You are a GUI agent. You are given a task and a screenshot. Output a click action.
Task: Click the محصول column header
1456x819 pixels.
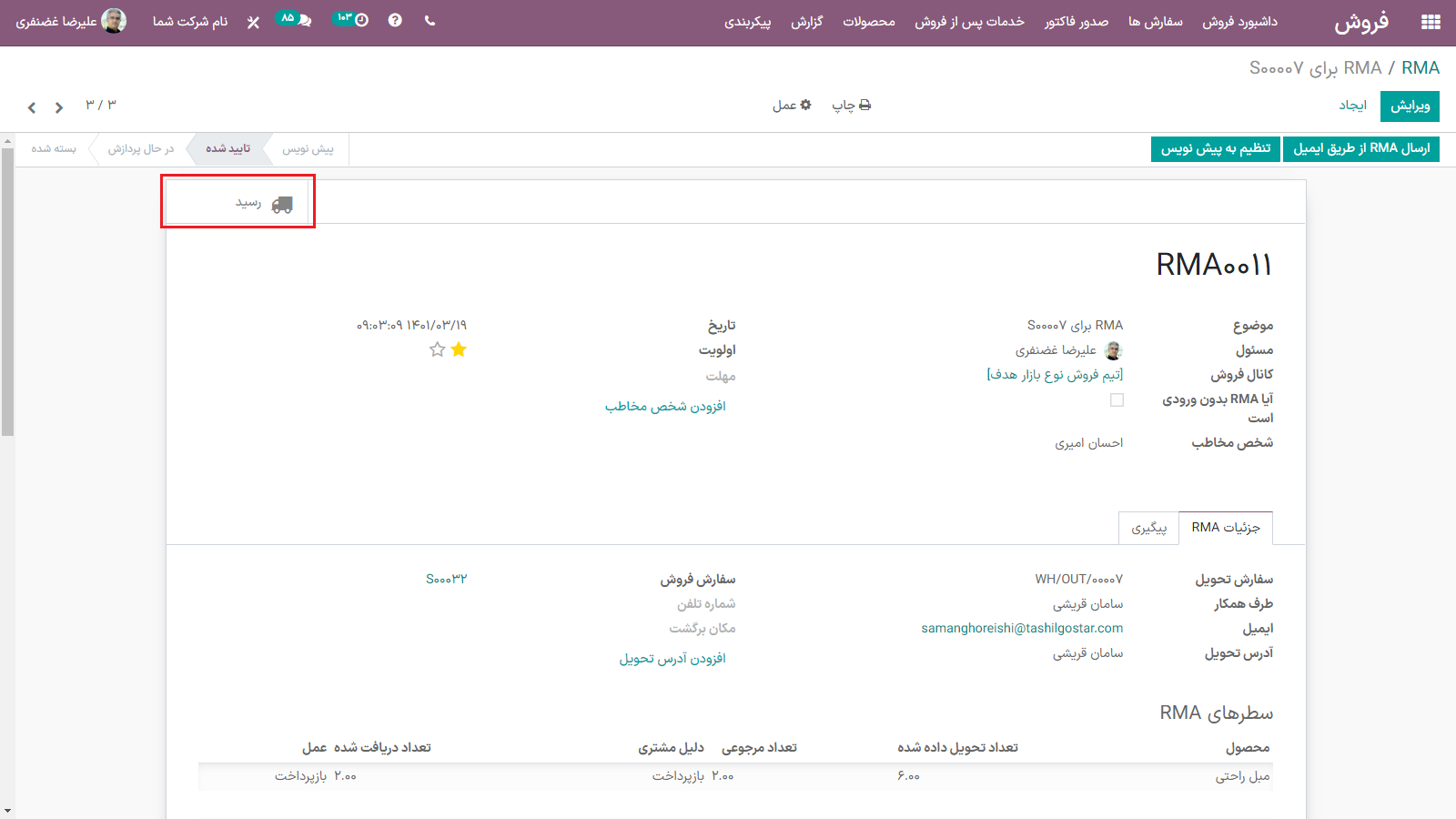(1248, 747)
